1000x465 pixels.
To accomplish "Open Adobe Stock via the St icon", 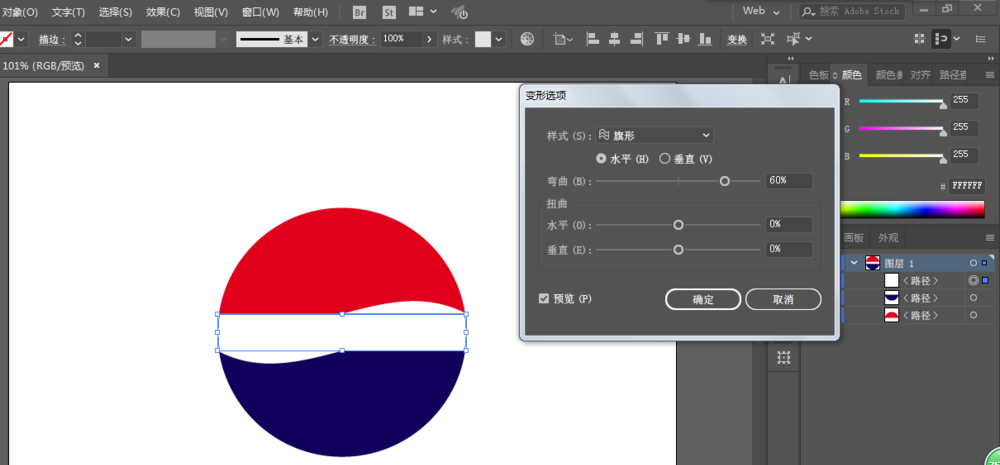I will 389,12.
